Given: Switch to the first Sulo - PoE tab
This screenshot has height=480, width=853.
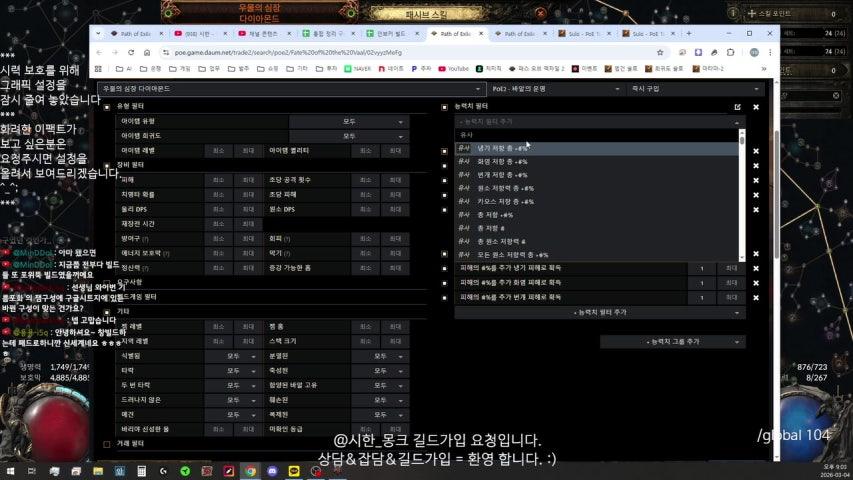Looking at the screenshot, I should coord(584,33).
